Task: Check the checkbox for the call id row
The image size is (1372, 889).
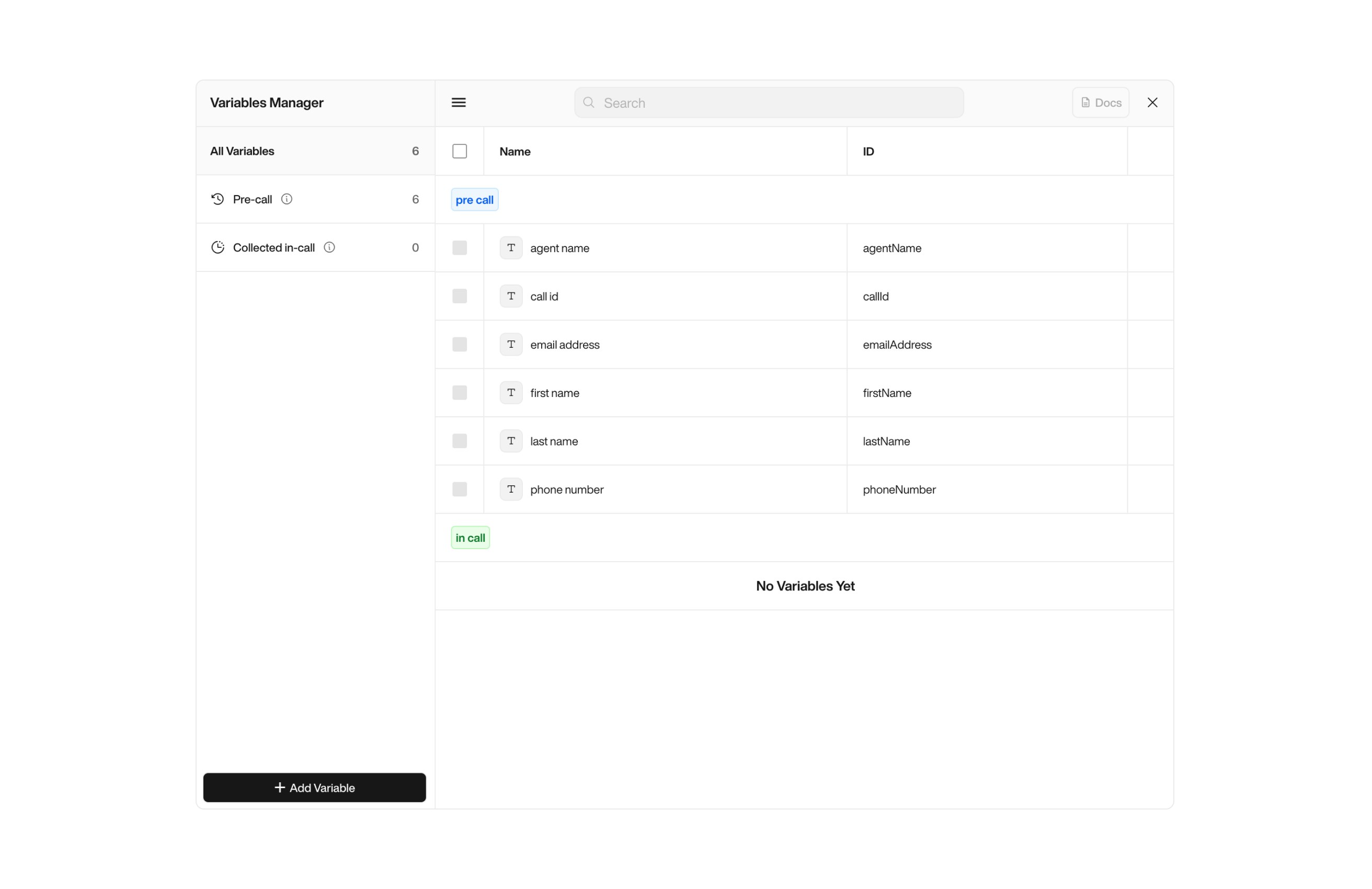Action: click(x=460, y=296)
